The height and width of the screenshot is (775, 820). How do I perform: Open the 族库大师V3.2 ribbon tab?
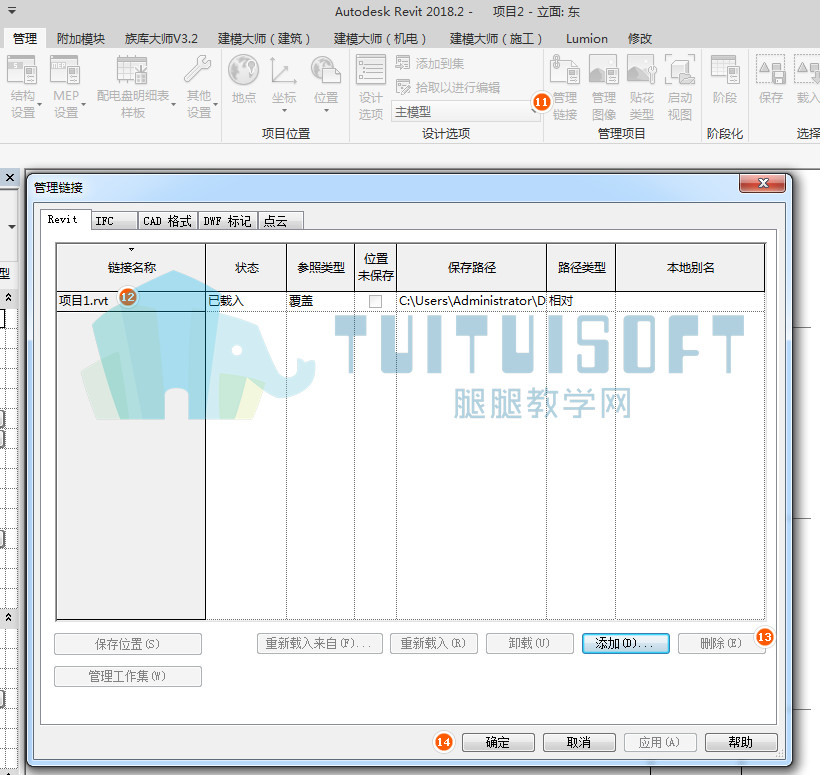[x=161, y=39]
